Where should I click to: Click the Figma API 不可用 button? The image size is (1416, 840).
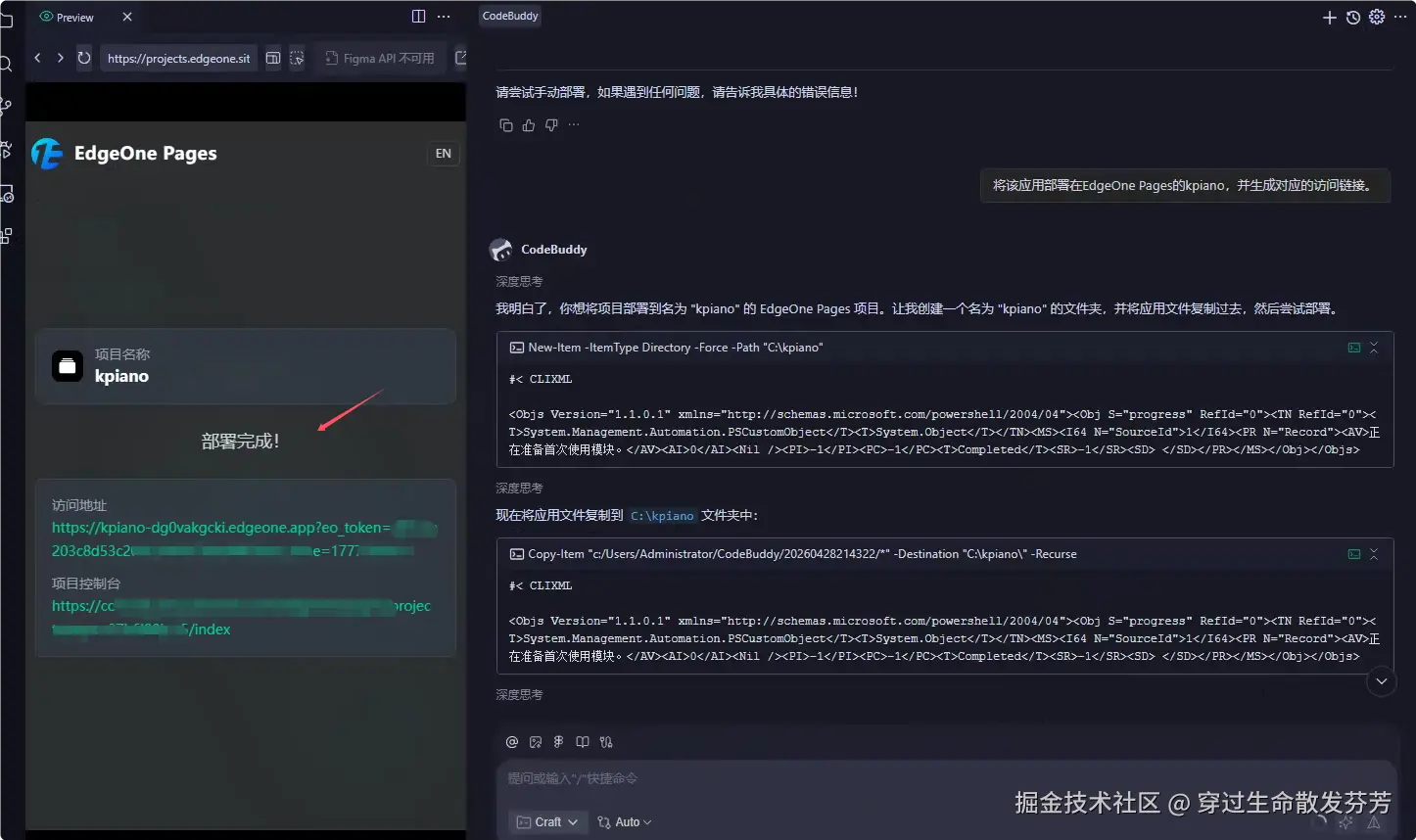coord(380,58)
